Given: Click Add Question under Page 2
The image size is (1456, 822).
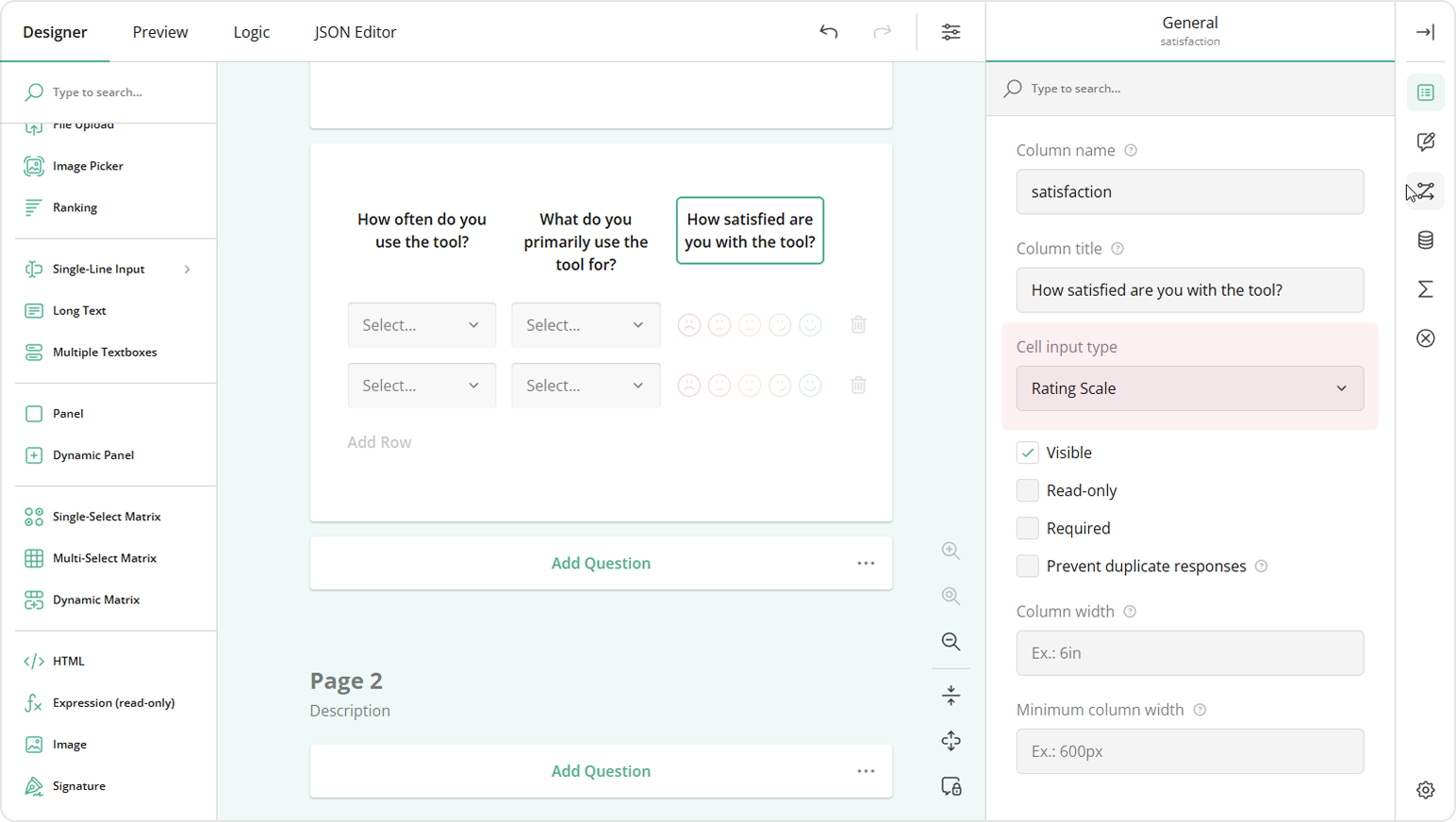Looking at the screenshot, I should click(601, 771).
